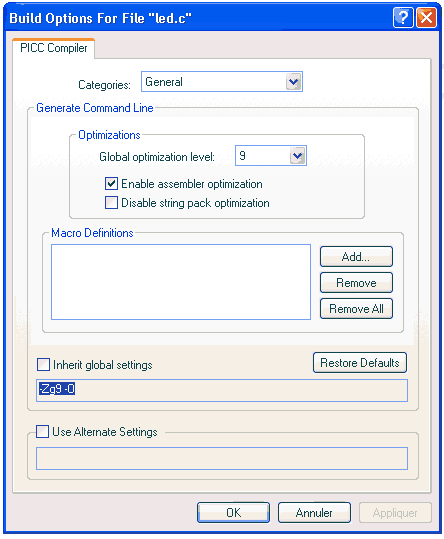The width and height of the screenshot is (444, 539).
Task: Click the Remove macro button
Action: [x=356, y=283]
